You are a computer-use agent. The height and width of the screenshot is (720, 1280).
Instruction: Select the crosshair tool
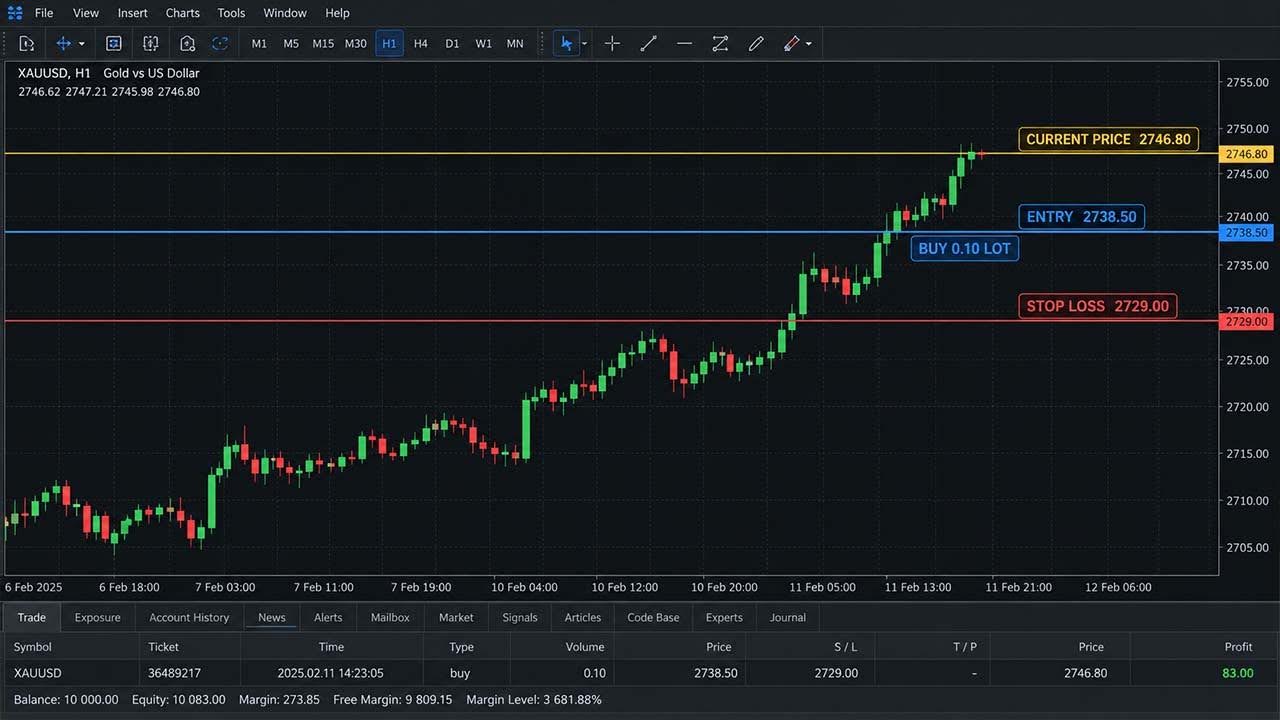pos(612,43)
